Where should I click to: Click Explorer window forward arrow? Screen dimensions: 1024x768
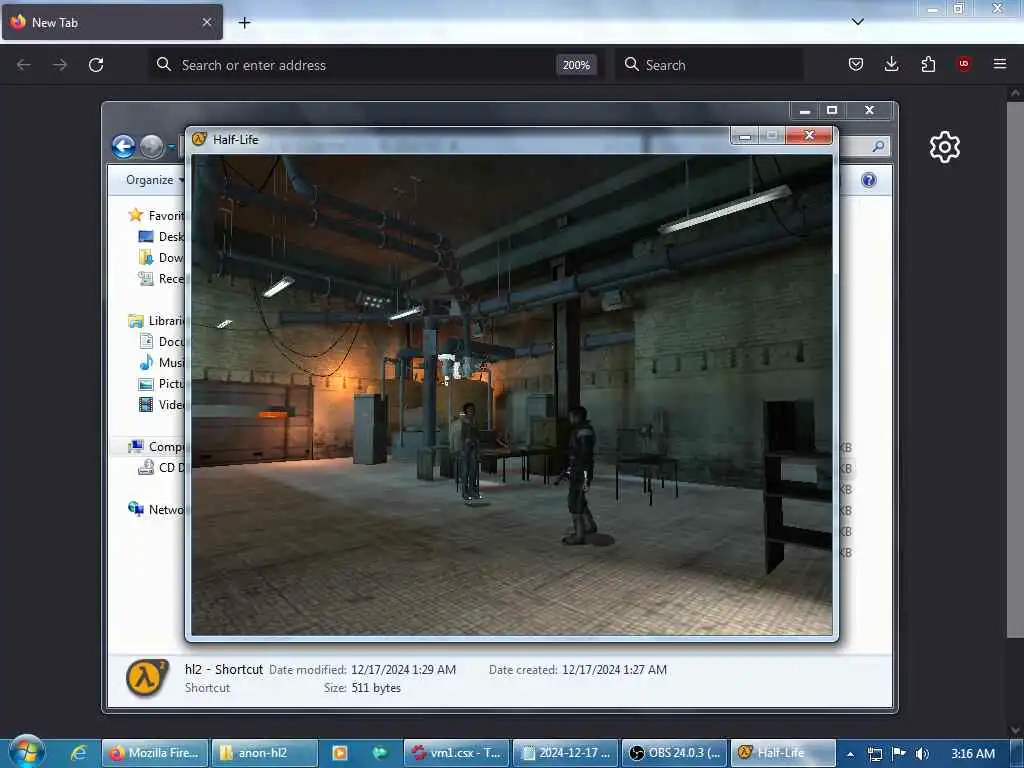click(x=152, y=146)
